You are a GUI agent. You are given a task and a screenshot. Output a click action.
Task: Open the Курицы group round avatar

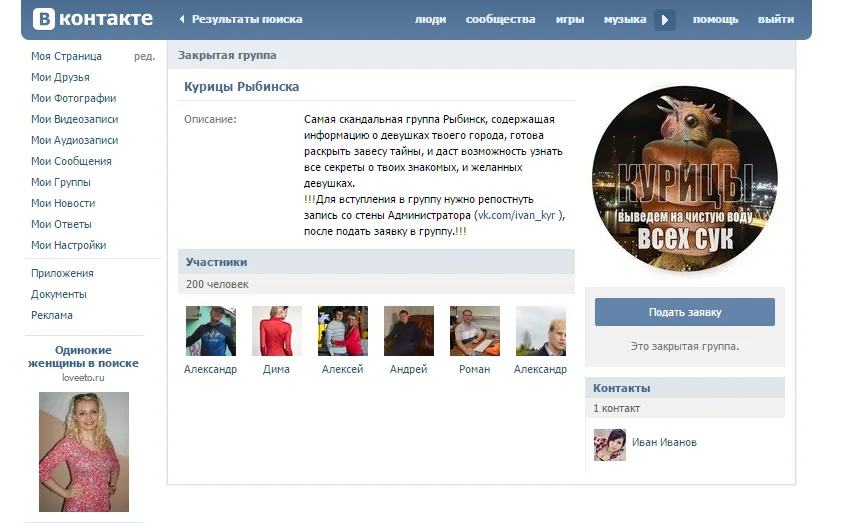[685, 179]
